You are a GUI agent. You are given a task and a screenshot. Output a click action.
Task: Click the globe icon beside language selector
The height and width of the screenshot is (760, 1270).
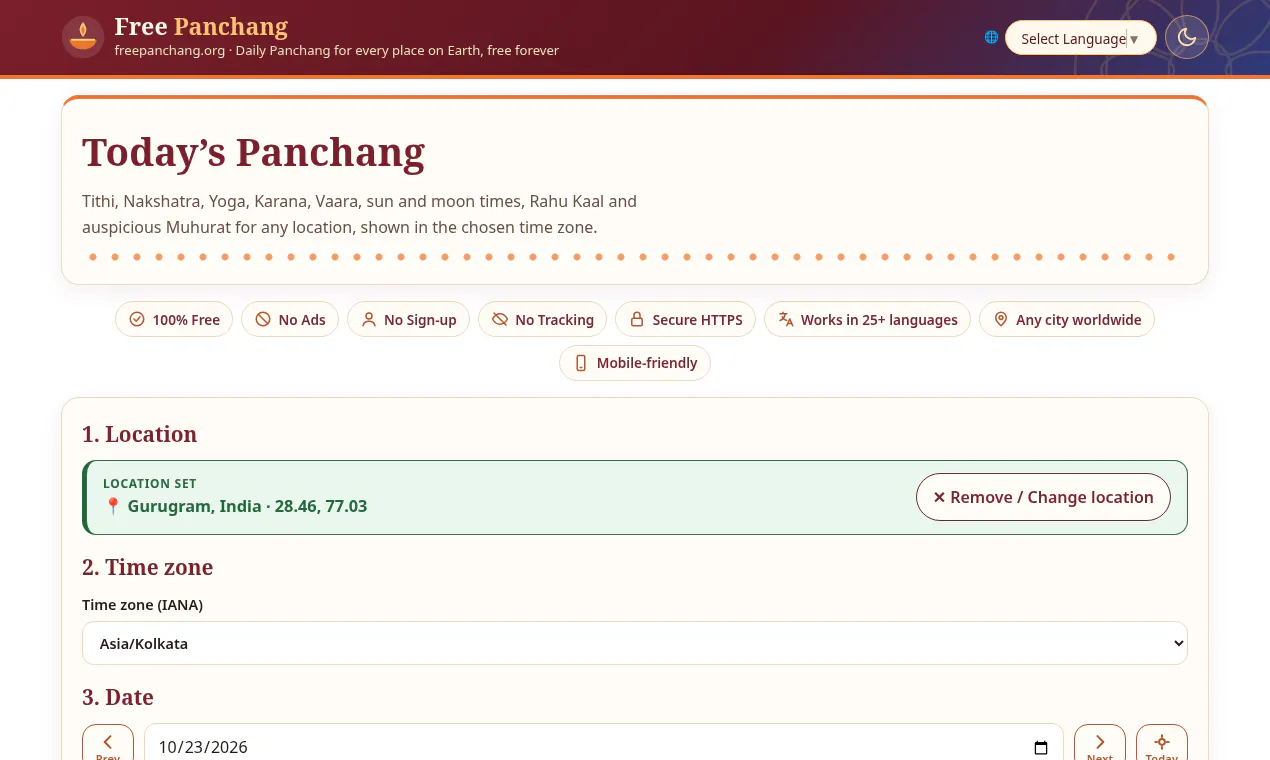(x=991, y=37)
